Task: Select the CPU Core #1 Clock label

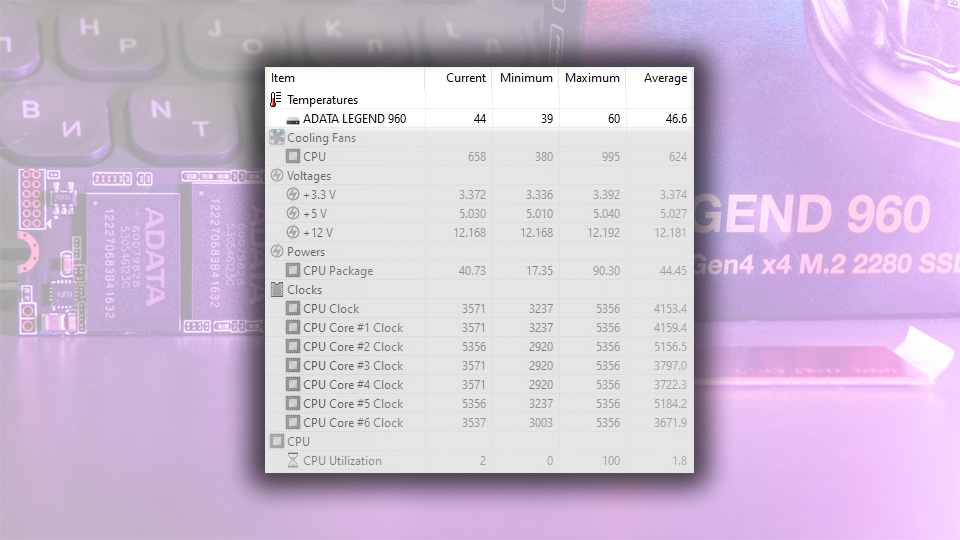Action: (353, 328)
